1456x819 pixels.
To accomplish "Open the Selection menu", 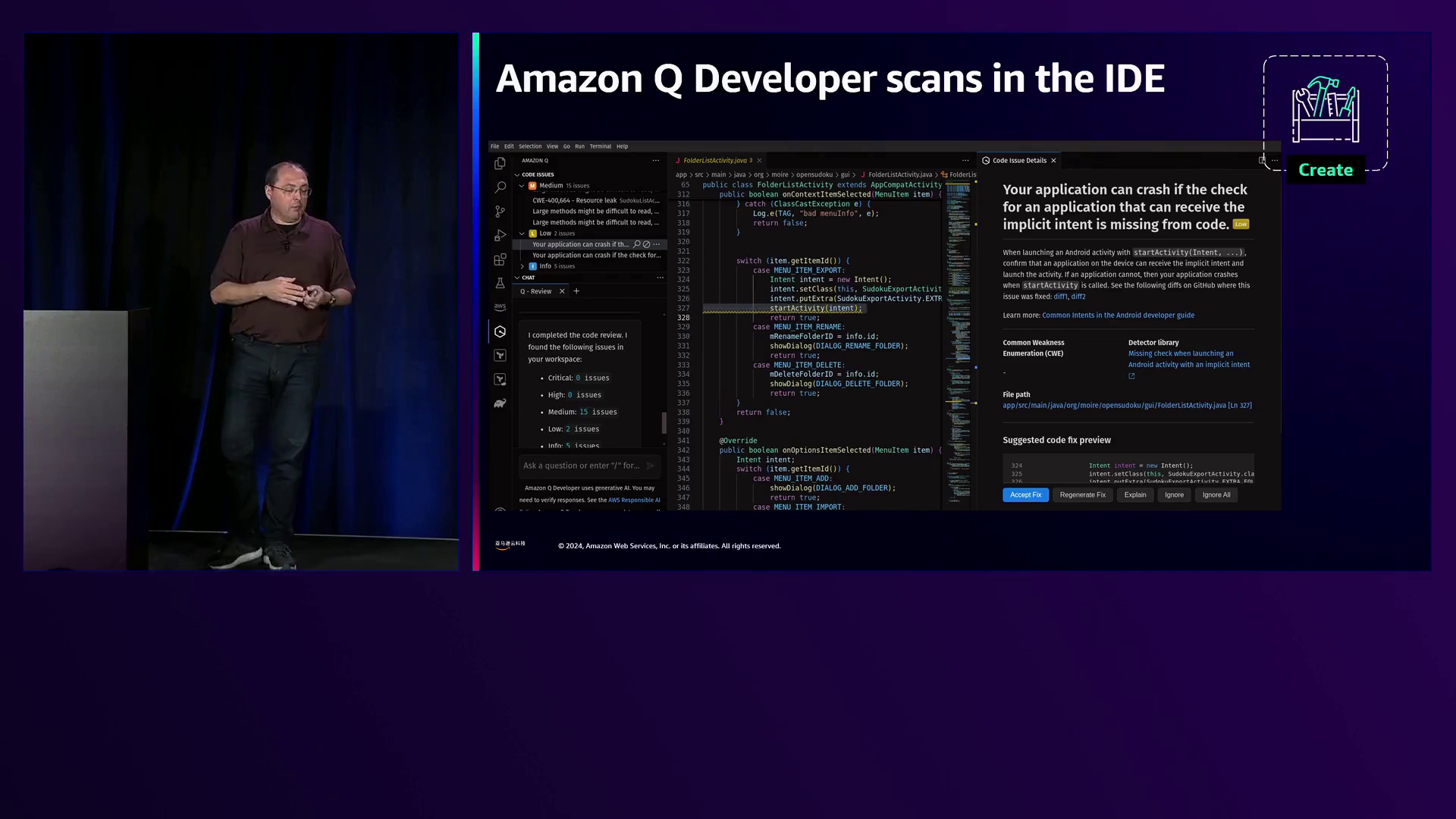I will pyautogui.click(x=530, y=146).
